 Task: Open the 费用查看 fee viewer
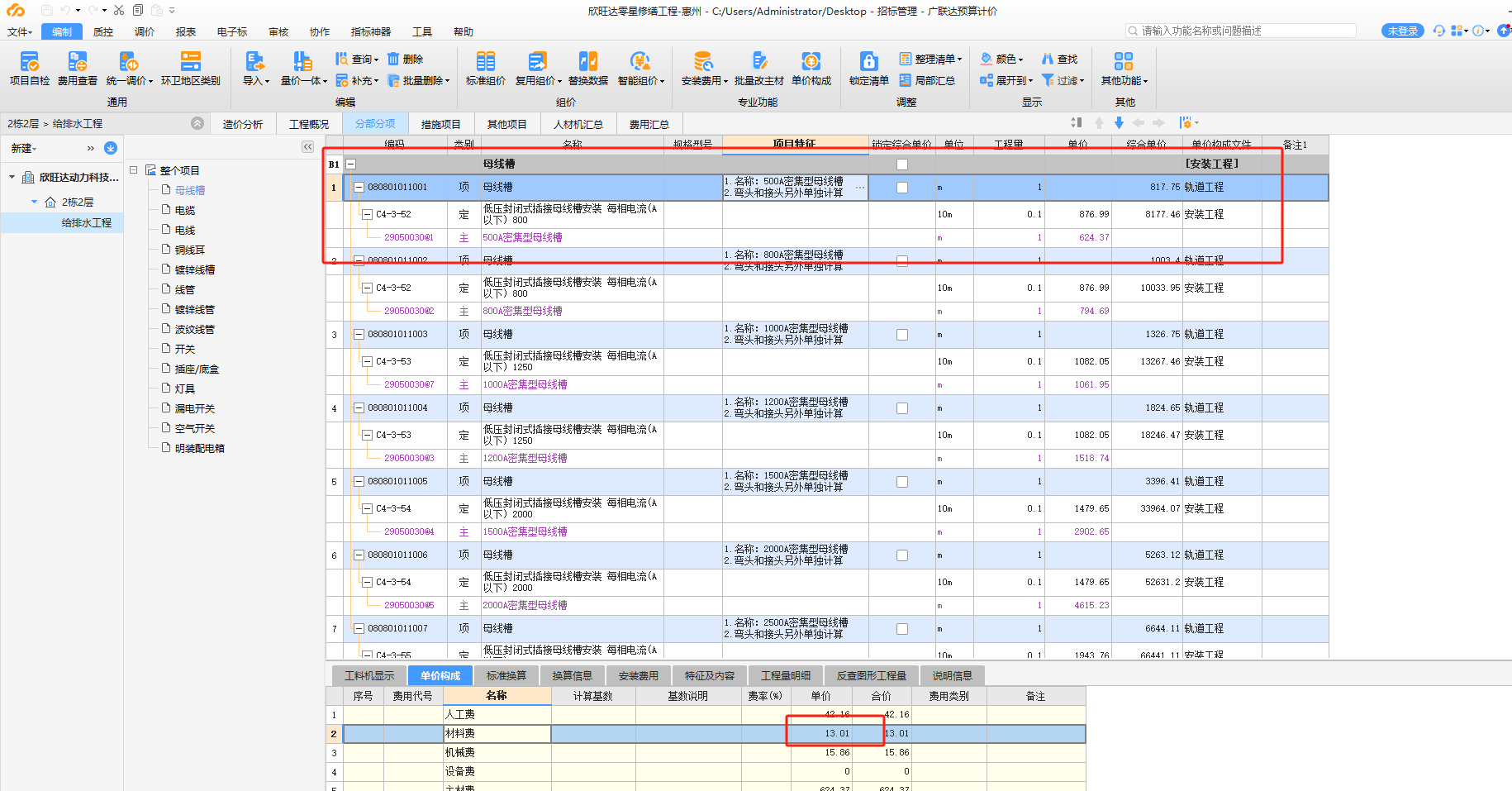pyautogui.click(x=78, y=68)
